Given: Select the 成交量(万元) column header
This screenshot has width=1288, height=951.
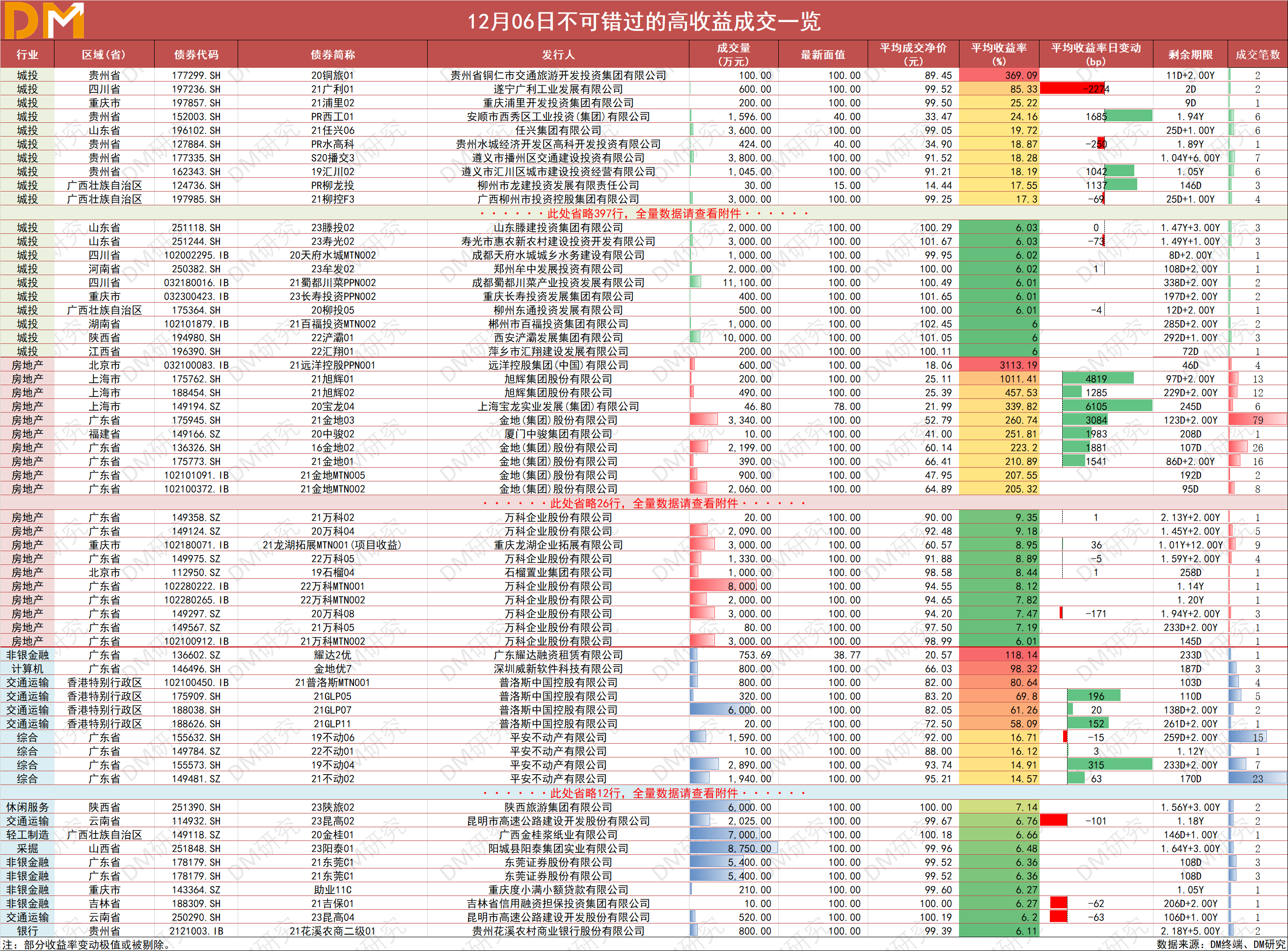Looking at the screenshot, I should click(734, 55).
